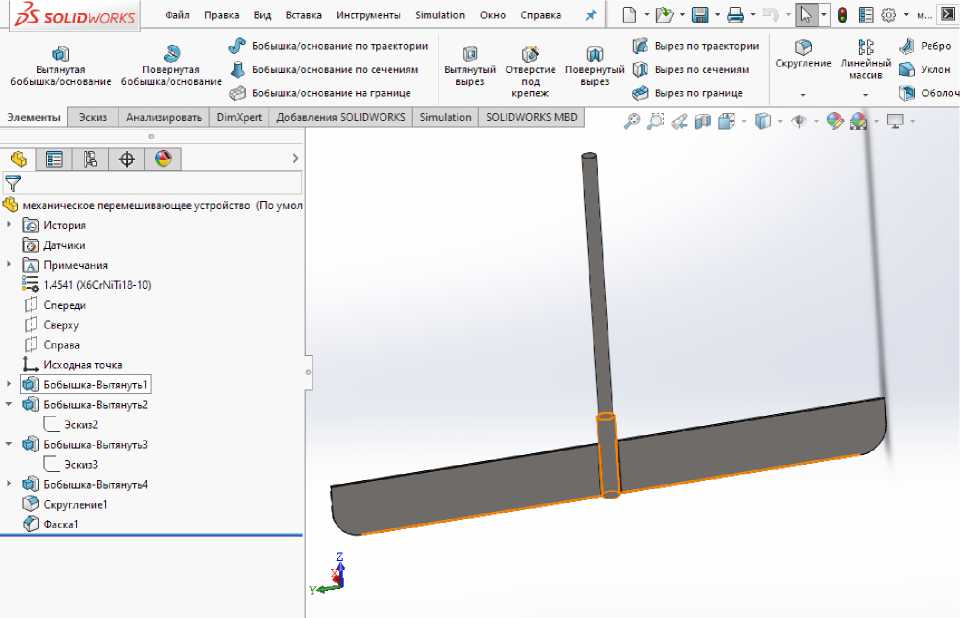Click the Rebuild traffic light icon
960x618 pixels.
[x=842, y=15]
